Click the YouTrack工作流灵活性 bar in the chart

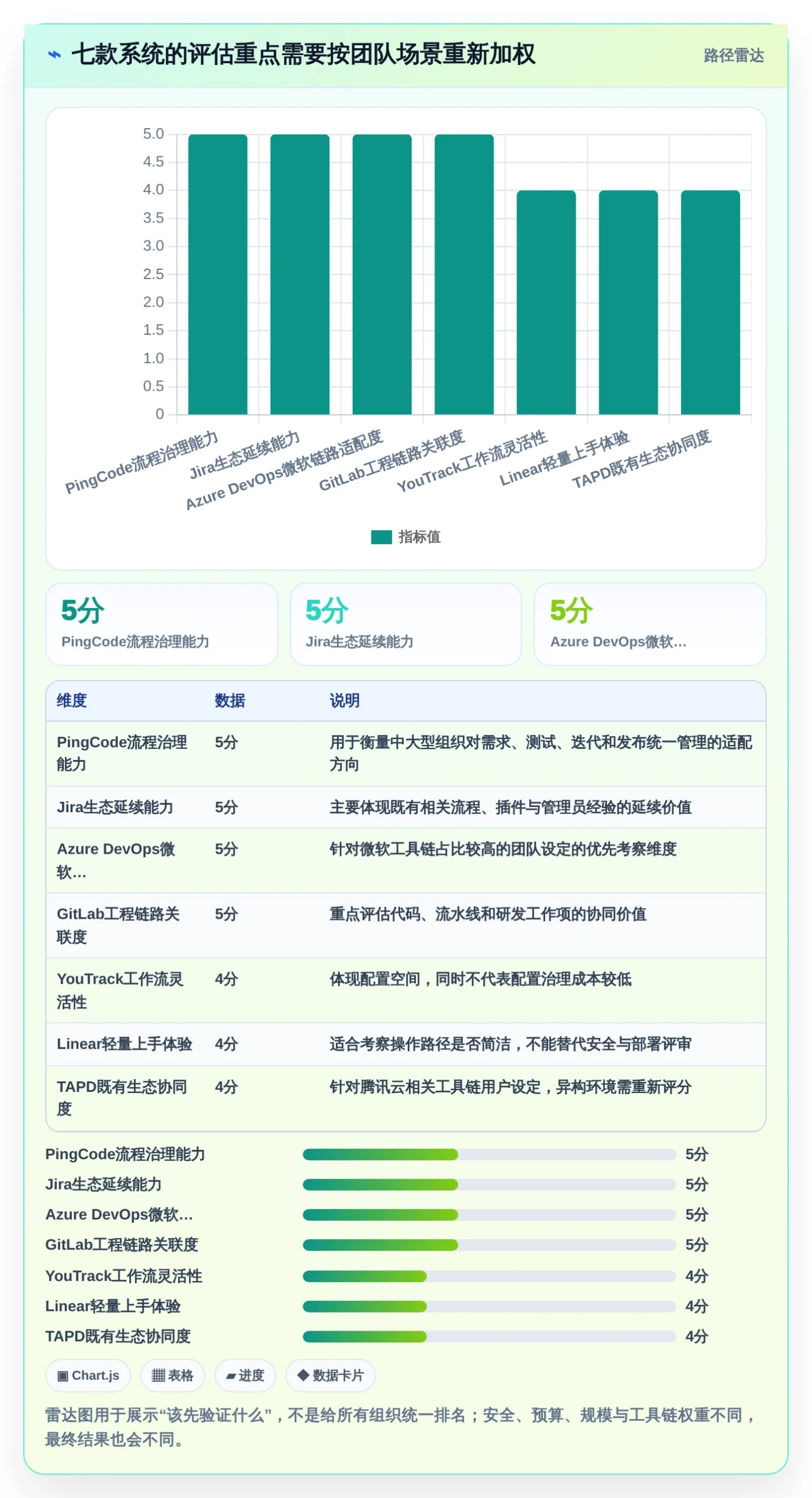tap(546, 303)
